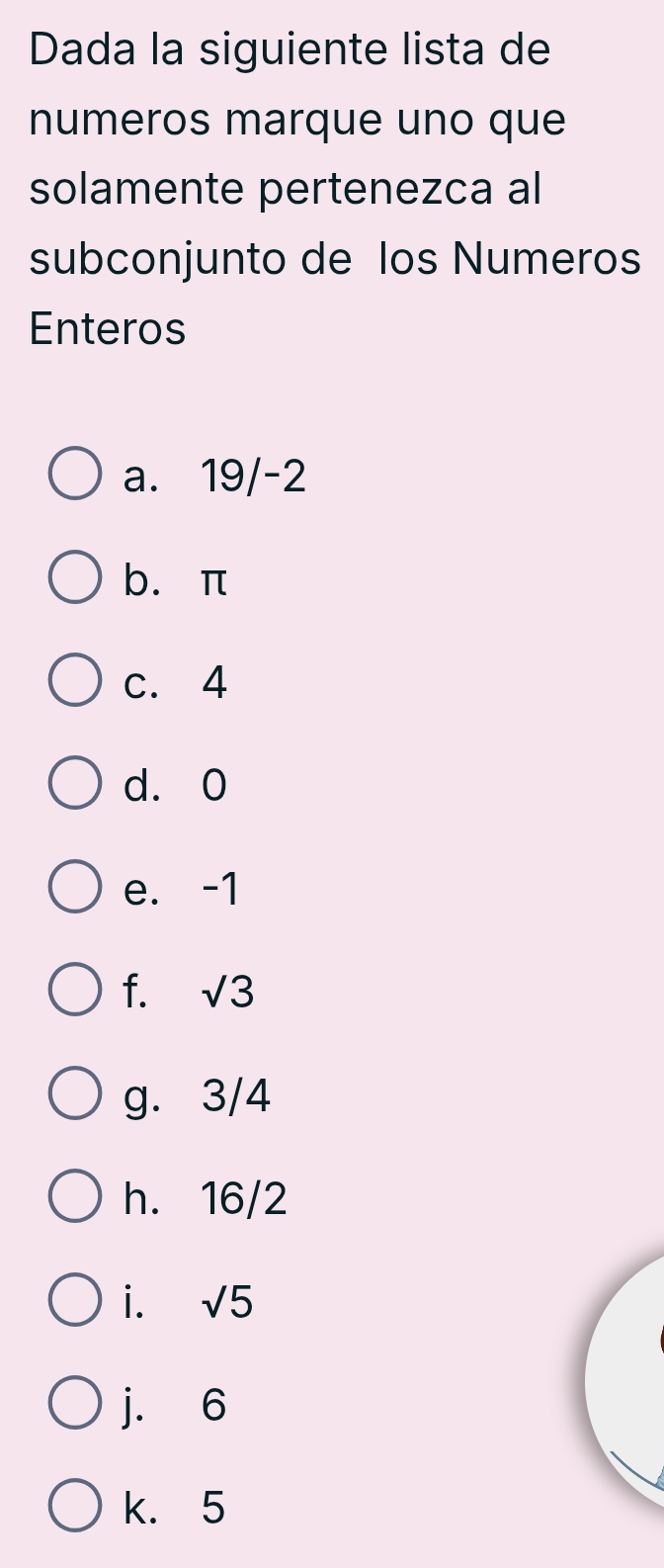
Task: Pick the radio button for option k. 5
Action: 75,1509
